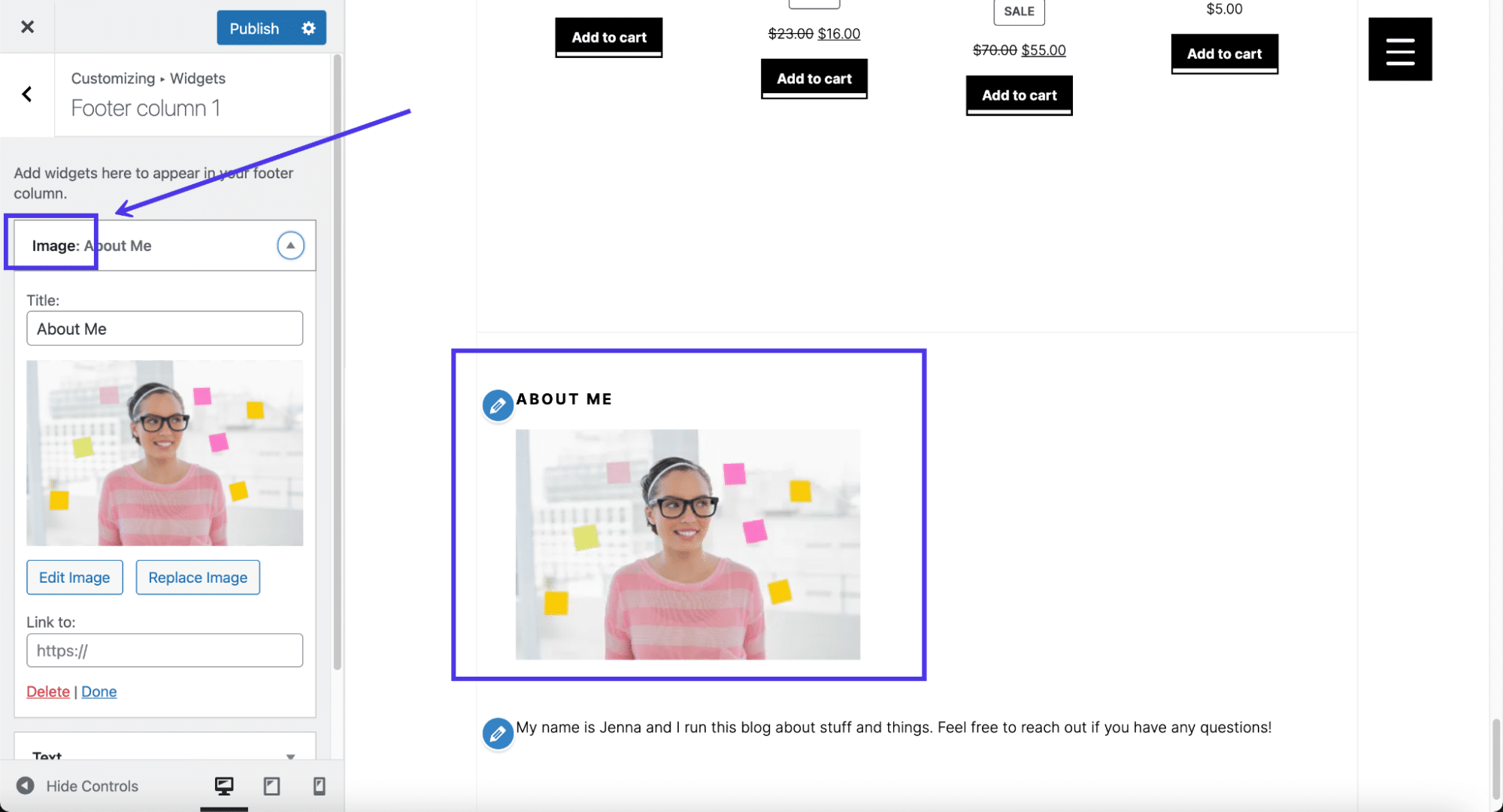Select Customizing Widgets menu breadcrumb

pos(147,77)
